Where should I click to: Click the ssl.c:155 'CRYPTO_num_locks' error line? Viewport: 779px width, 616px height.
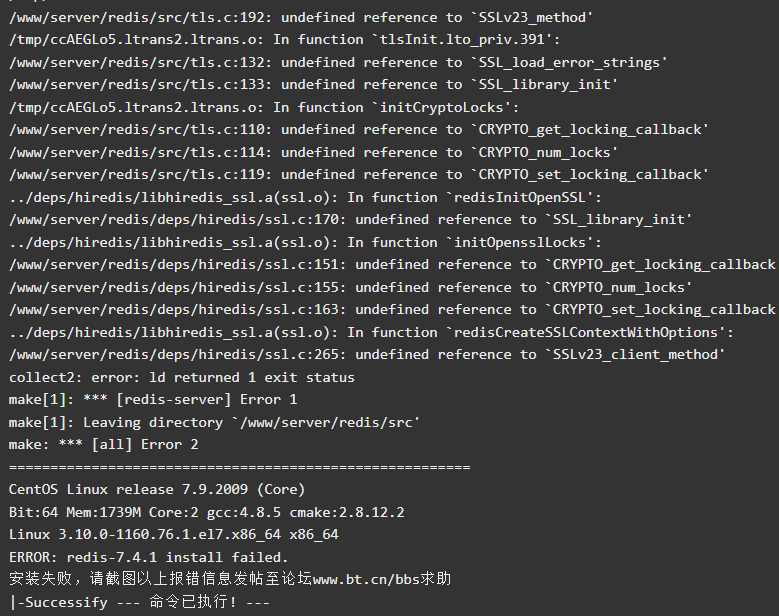350,287
